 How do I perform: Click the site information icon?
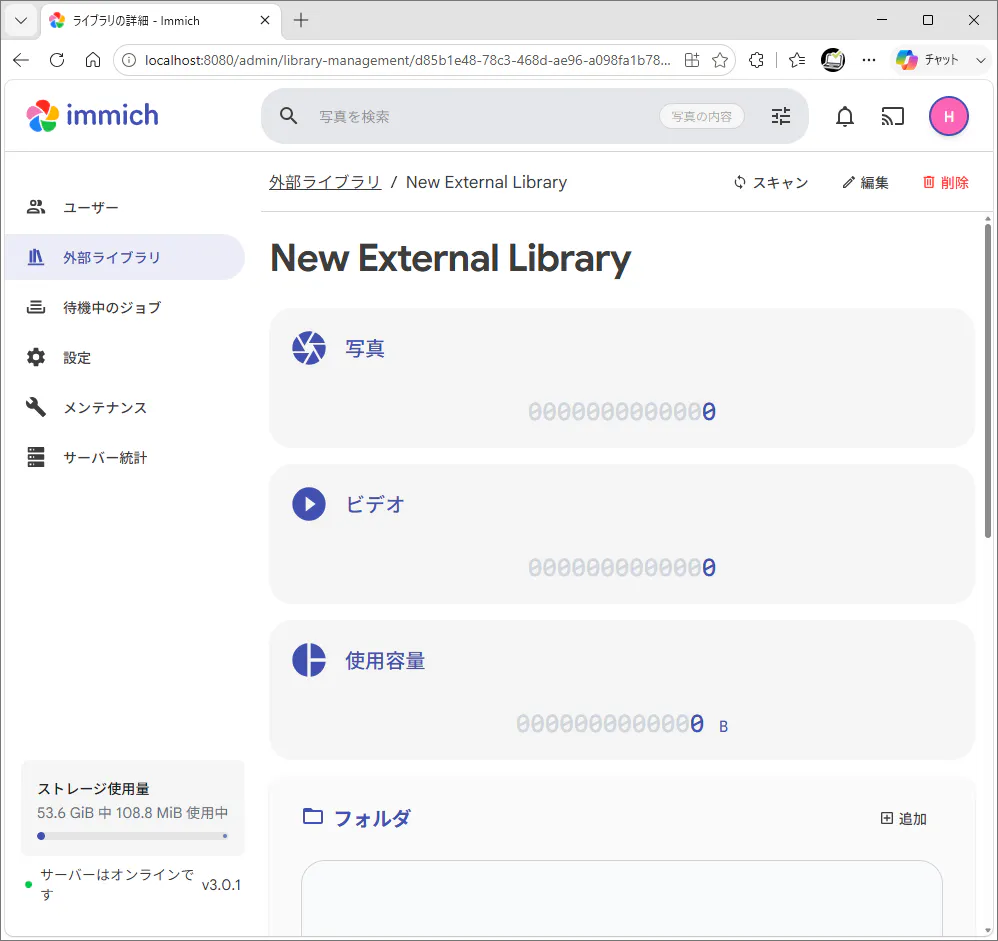click(x=129, y=60)
